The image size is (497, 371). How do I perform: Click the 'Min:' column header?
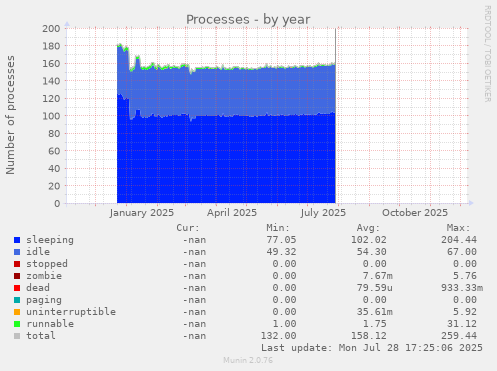point(278,228)
